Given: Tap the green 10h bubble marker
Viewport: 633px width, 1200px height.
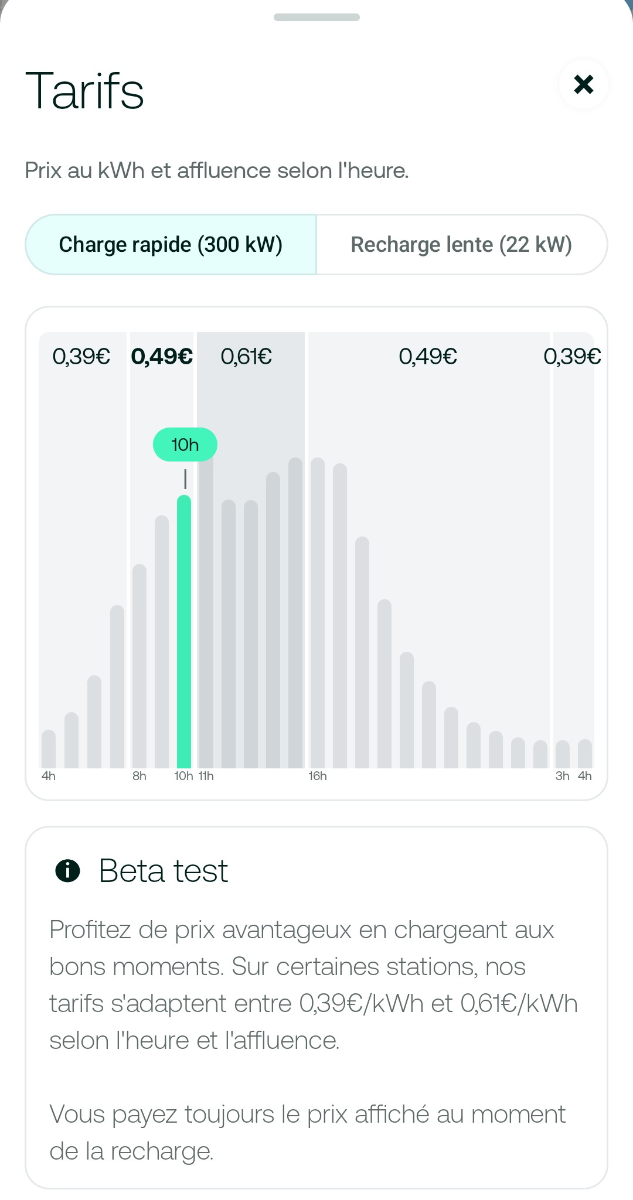Looking at the screenshot, I should 185,445.
